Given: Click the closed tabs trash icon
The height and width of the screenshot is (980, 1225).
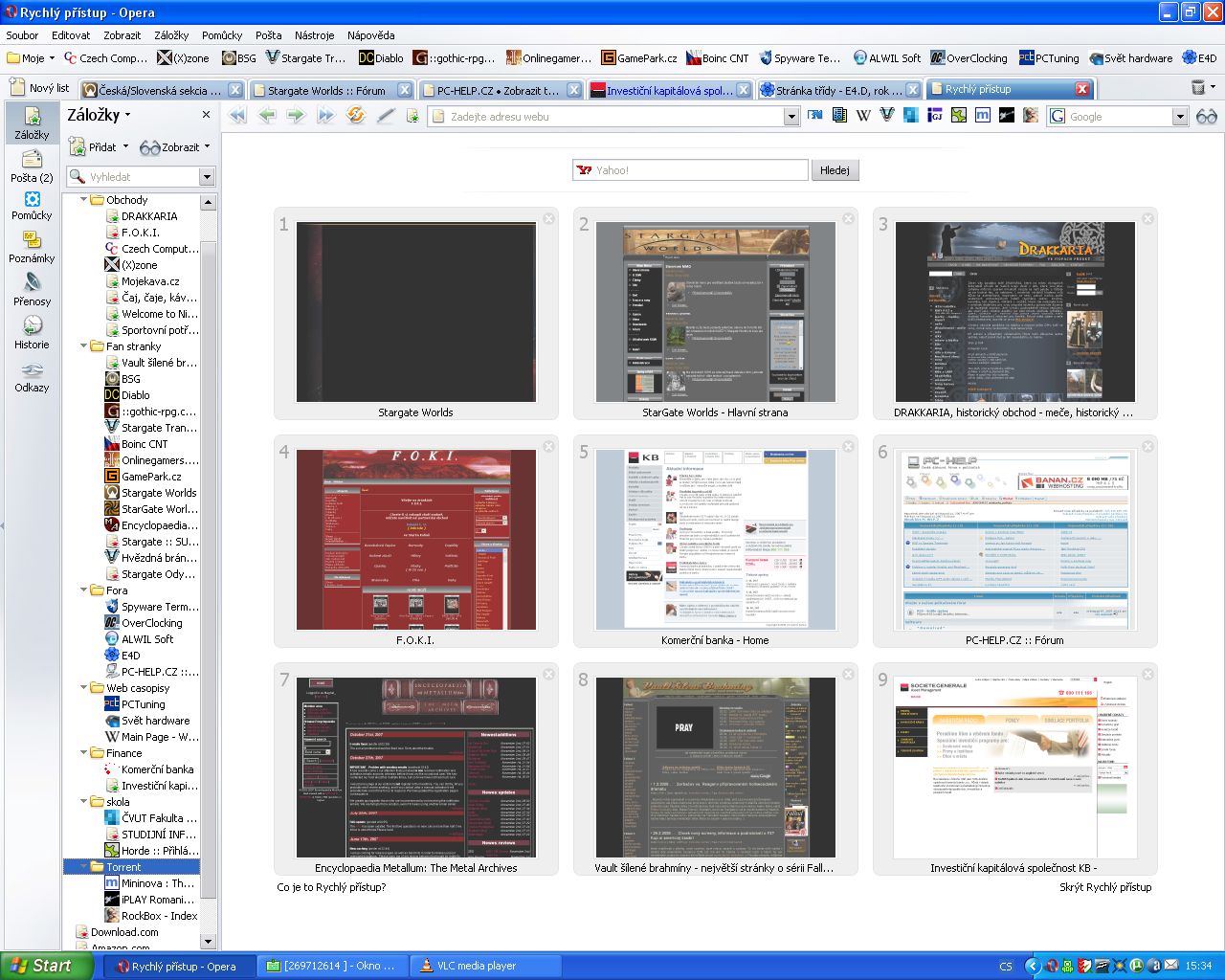Looking at the screenshot, I should point(1198,88).
